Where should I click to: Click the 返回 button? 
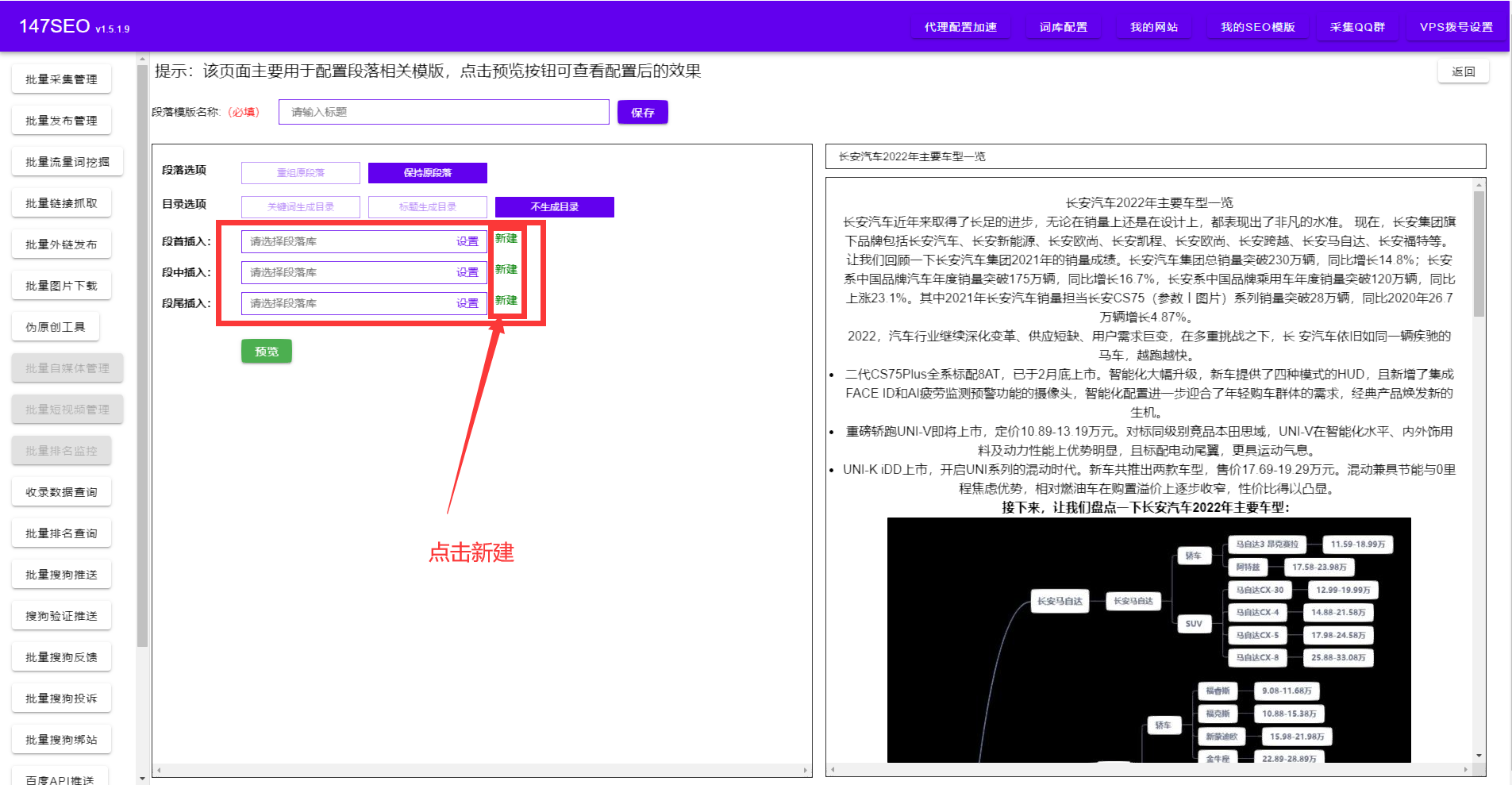tap(1464, 71)
